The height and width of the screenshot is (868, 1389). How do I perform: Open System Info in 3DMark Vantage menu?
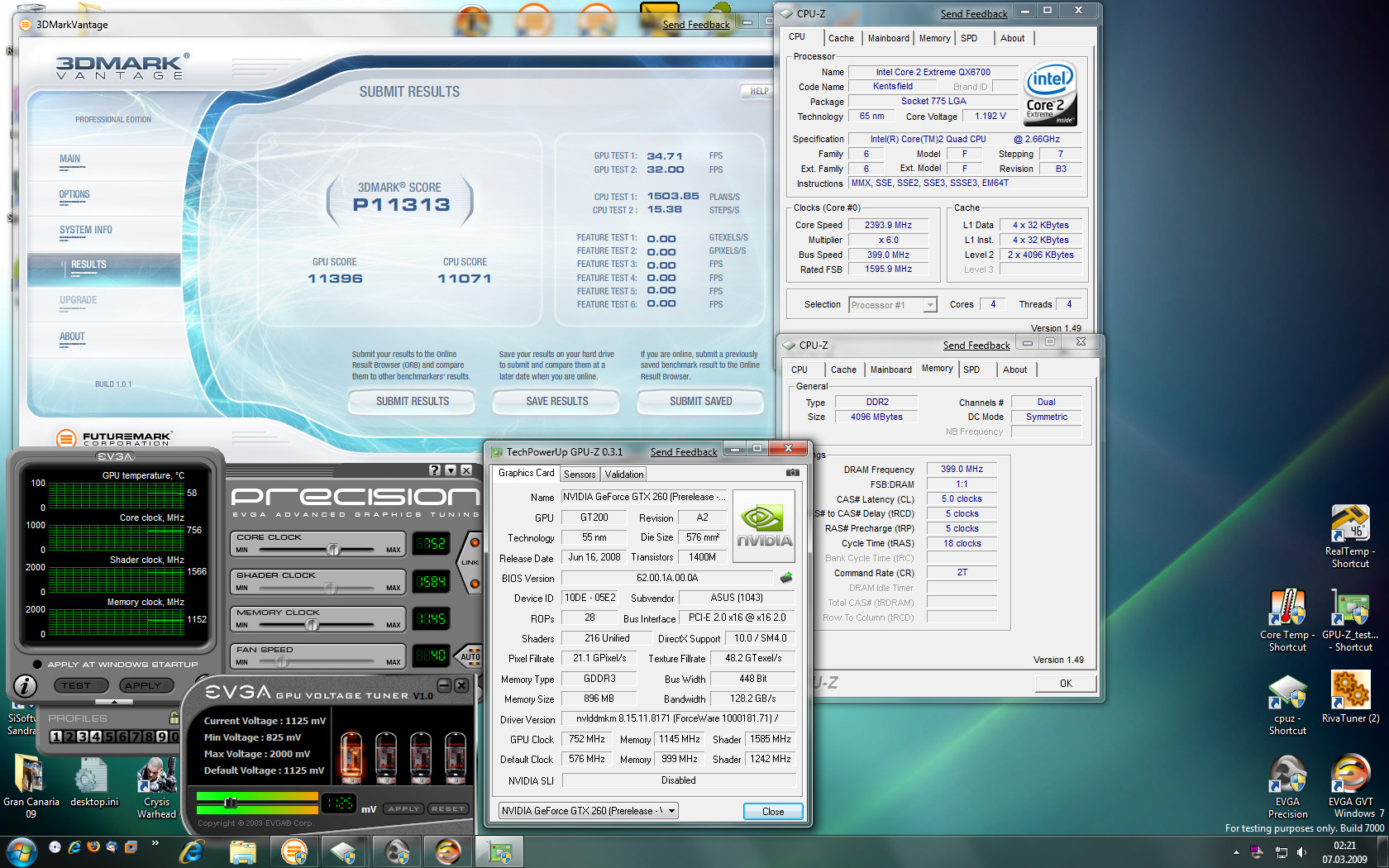pos(86,231)
